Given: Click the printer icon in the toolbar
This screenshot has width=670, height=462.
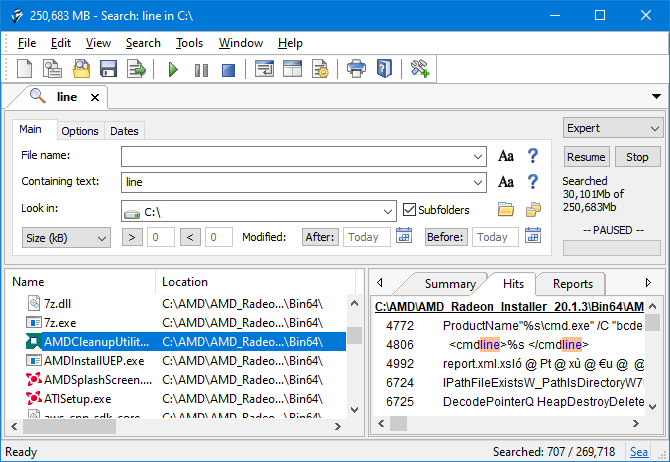Looking at the screenshot, I should click(x=356, y=69).
